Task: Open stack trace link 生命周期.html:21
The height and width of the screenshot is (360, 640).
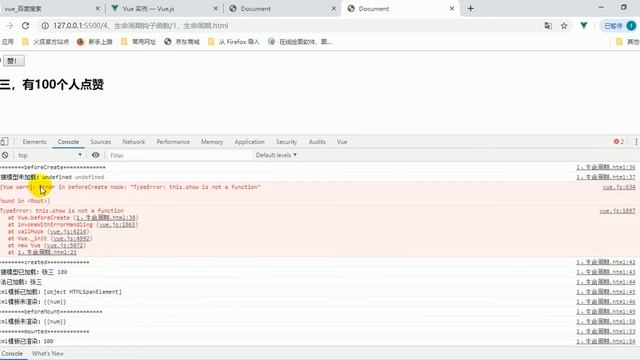Action: (47, 252)
